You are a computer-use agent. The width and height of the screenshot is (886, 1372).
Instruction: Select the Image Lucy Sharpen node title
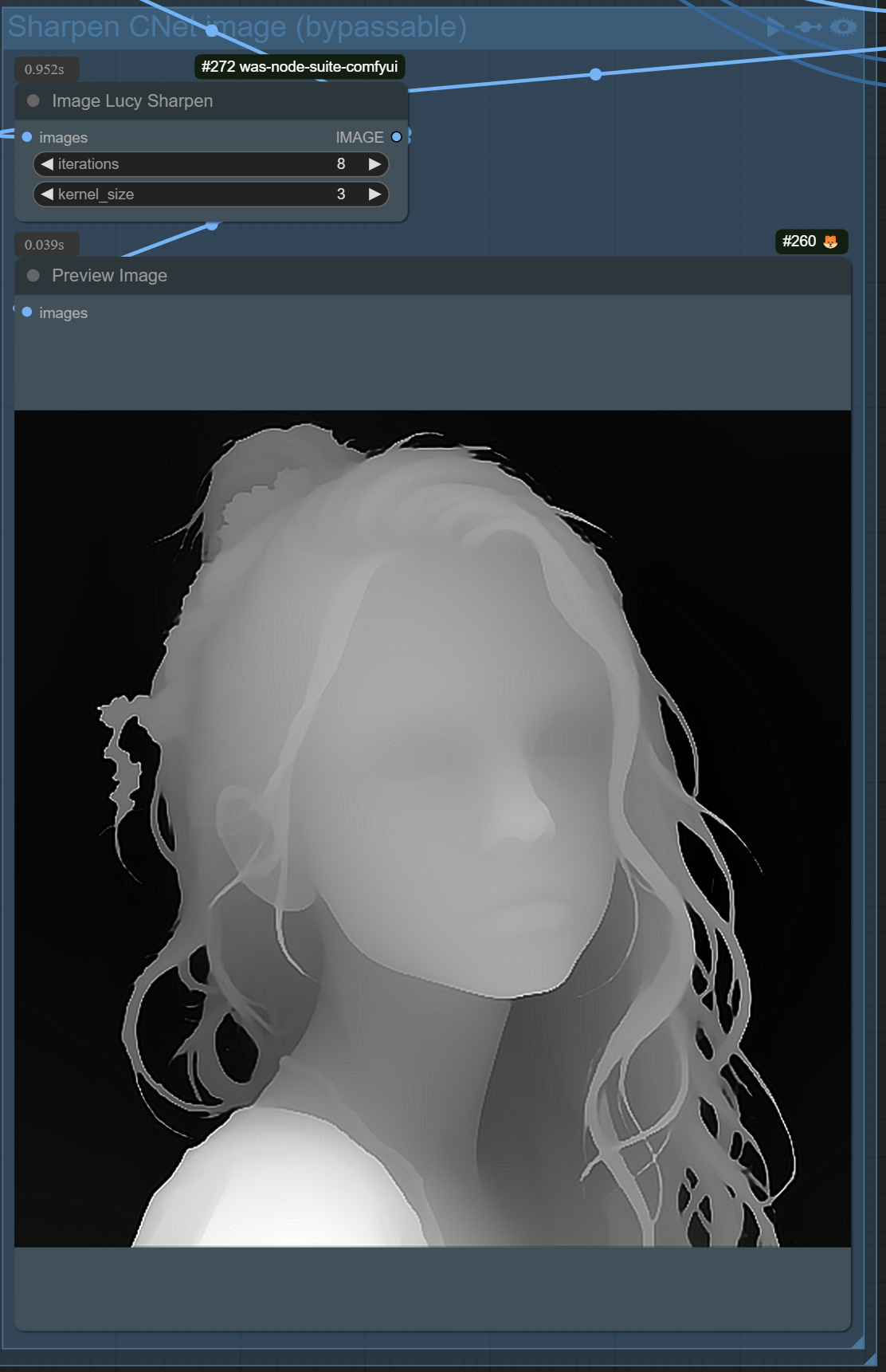tap(132, 100)
